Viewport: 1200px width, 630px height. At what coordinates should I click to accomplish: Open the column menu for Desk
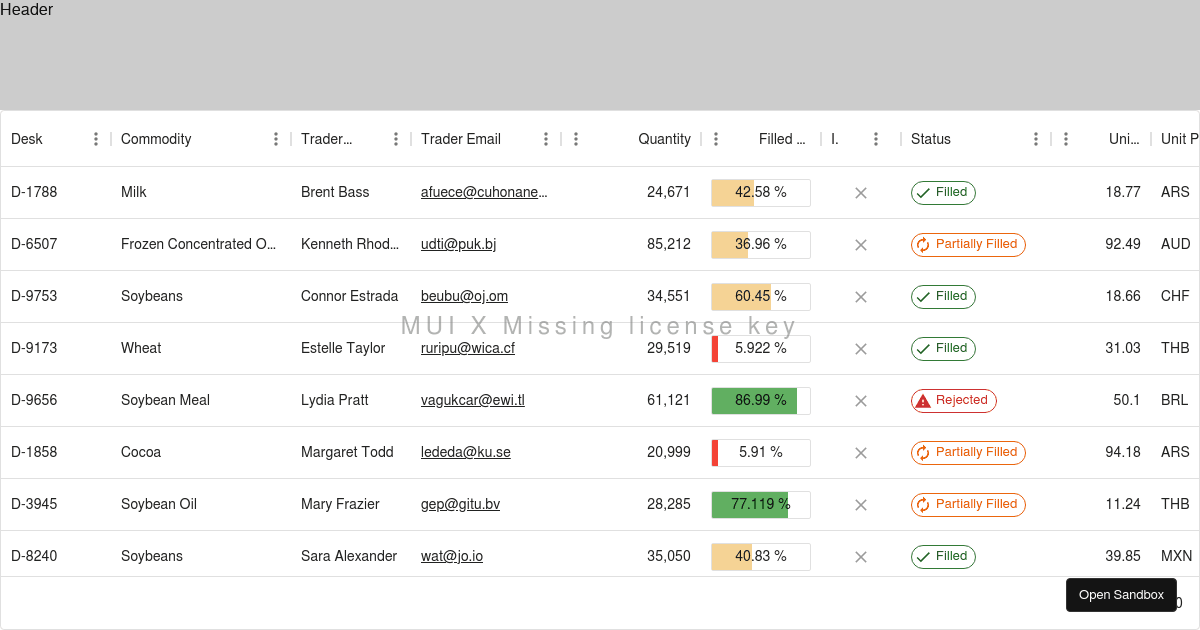pos(96,139)
